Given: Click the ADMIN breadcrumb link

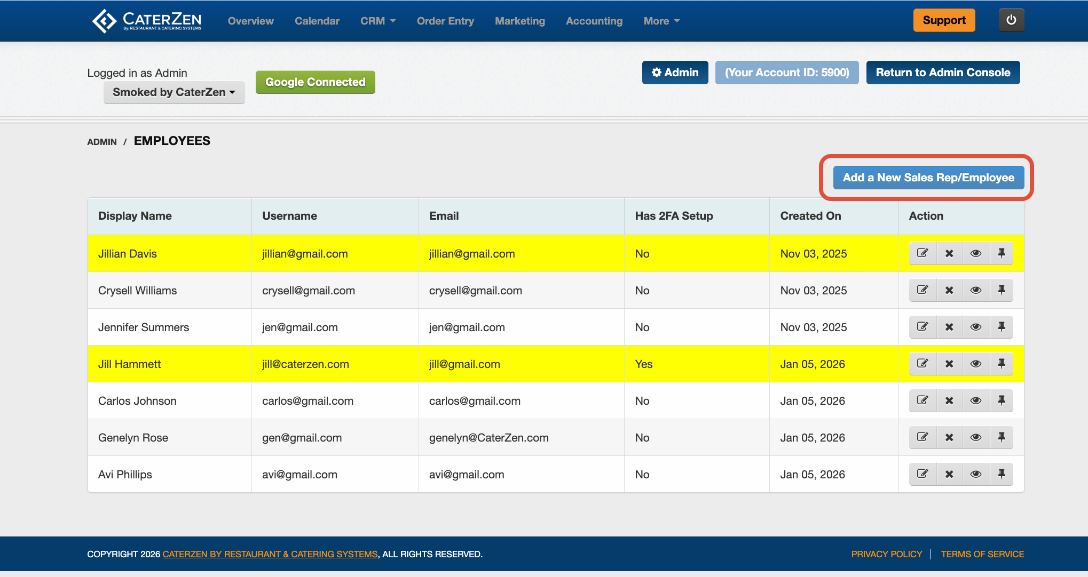Looking at the screenshot, I should click(x=102, y=141).
